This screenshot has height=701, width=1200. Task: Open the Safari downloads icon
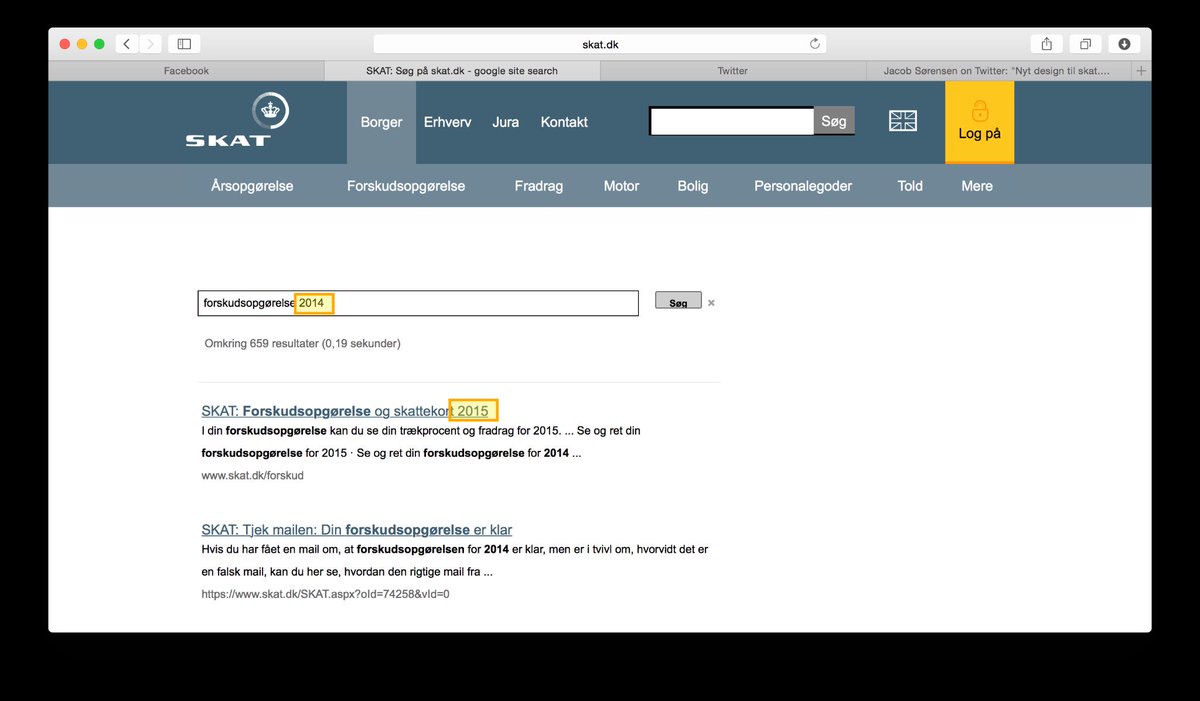[x=1124, y=44]
